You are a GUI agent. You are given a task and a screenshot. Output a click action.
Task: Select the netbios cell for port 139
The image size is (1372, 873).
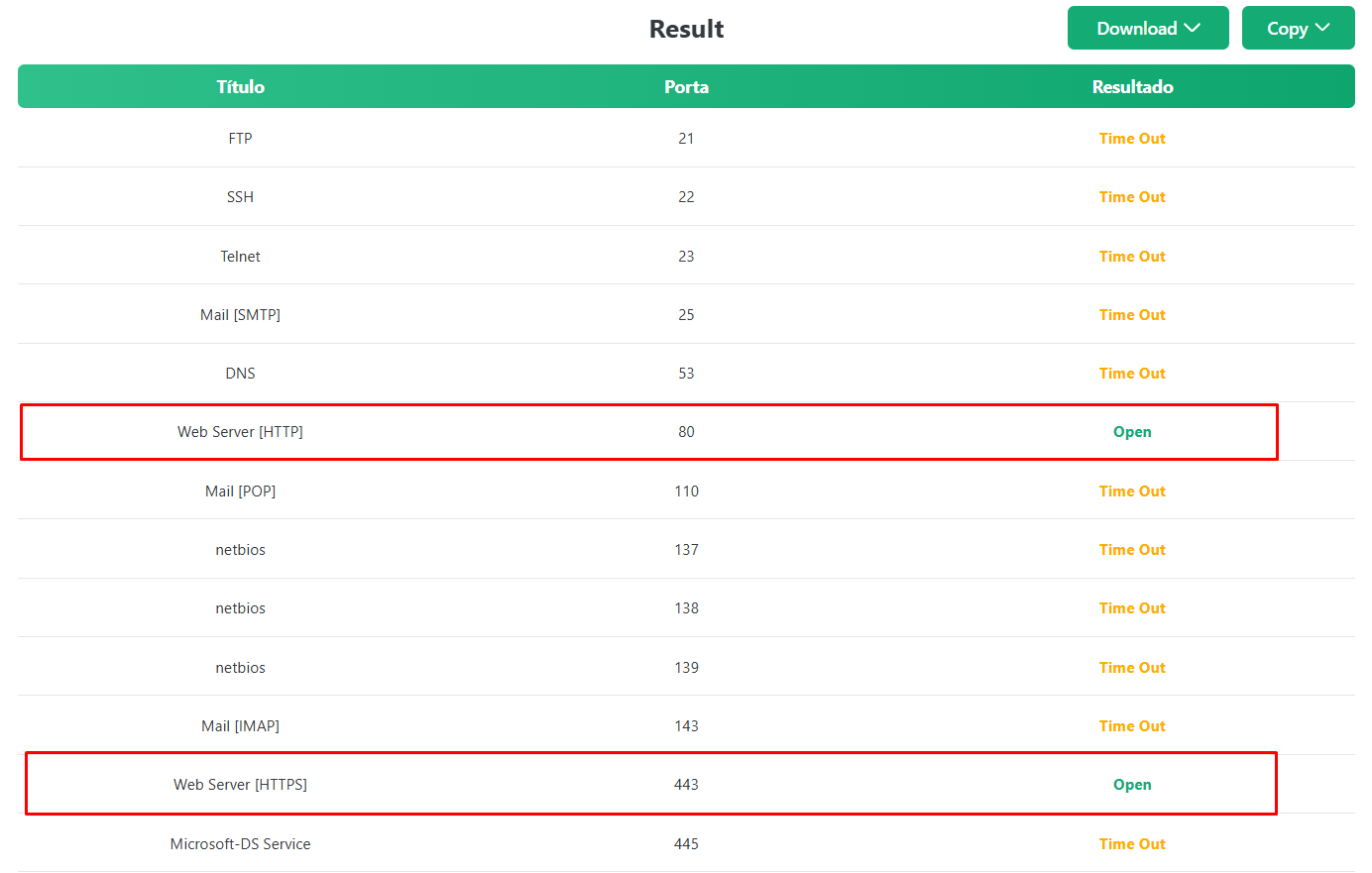[x=240, y=668]
